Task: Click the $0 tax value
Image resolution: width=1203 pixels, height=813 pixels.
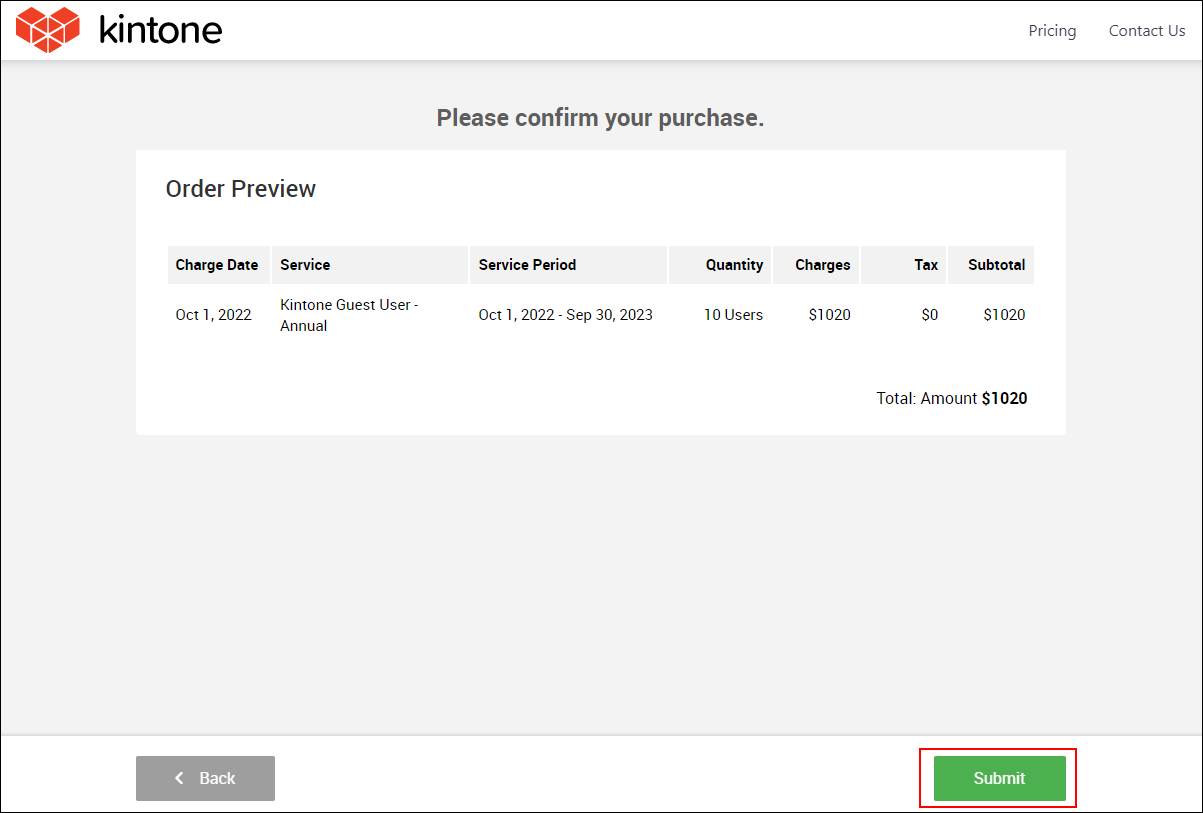Action: [929, 315]
